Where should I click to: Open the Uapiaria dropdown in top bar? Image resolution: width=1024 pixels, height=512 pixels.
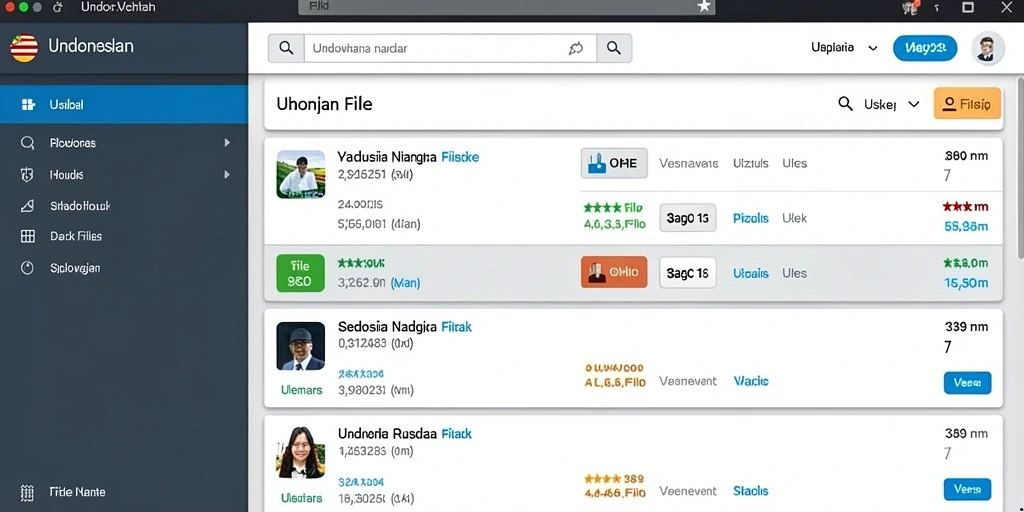844,48
